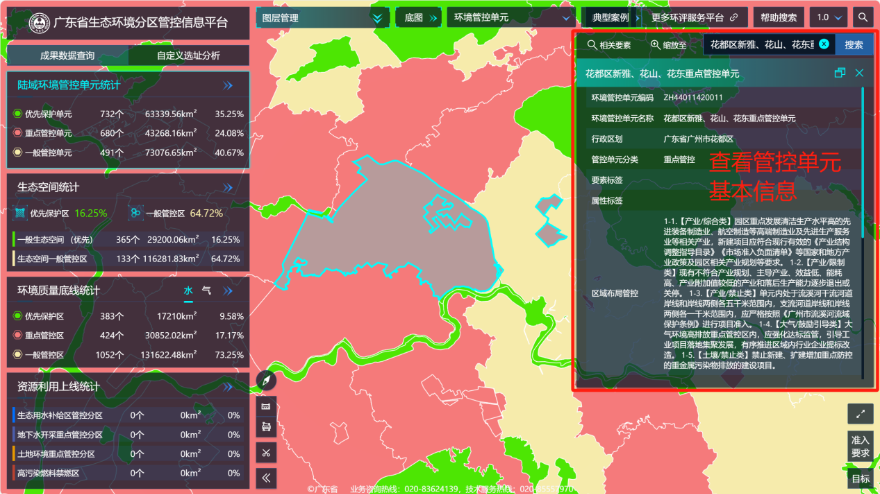The image size is (880, 494).
Task: Toggle 一般管控单元 yellow radio indicator
Action: (18, 153)
